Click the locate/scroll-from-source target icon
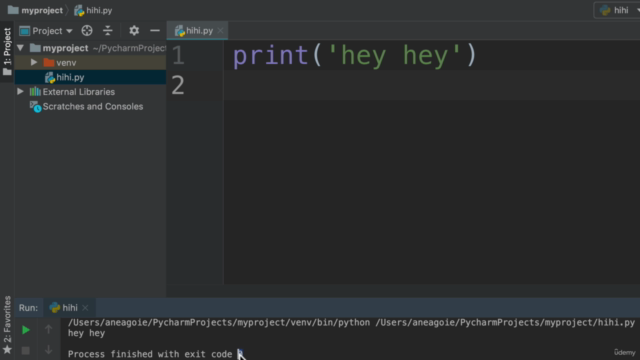 [x=87, y=31]
